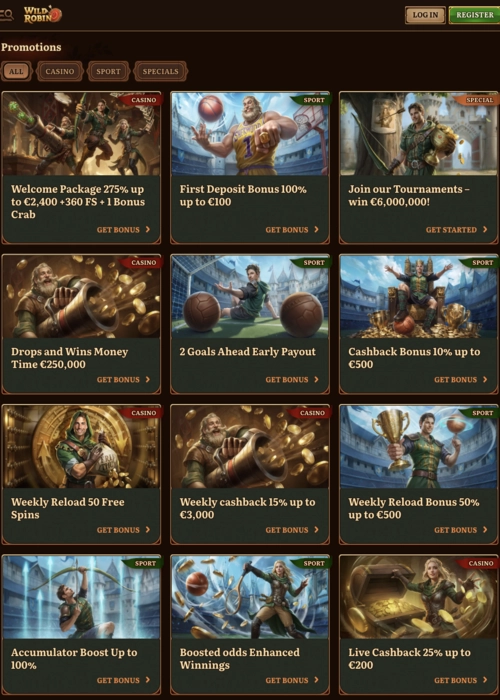Click the Register button
The width and height of the screenshot is (500, 700).
[475, 15]
